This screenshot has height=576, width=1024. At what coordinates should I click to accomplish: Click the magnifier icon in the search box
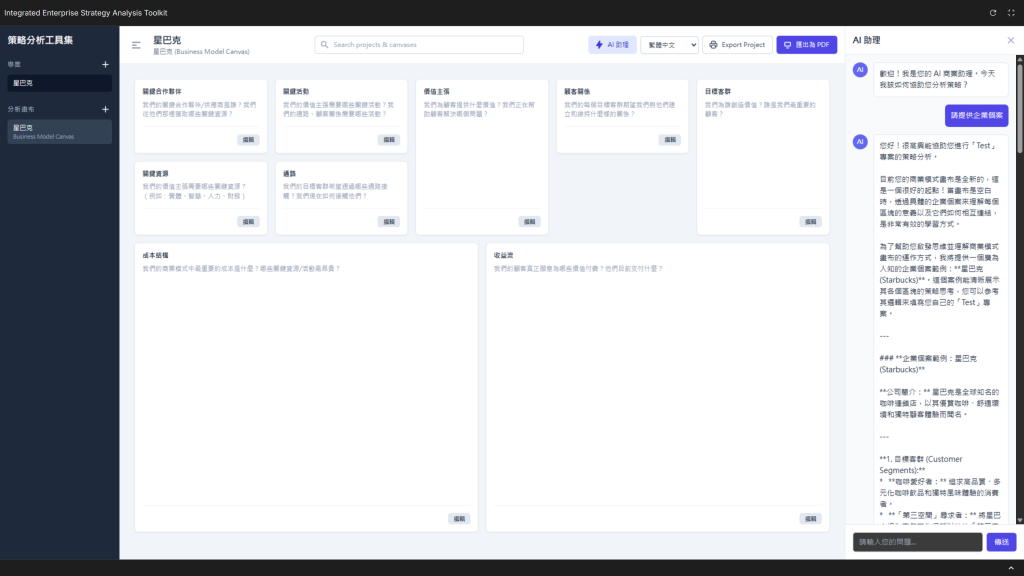(325, 44)
